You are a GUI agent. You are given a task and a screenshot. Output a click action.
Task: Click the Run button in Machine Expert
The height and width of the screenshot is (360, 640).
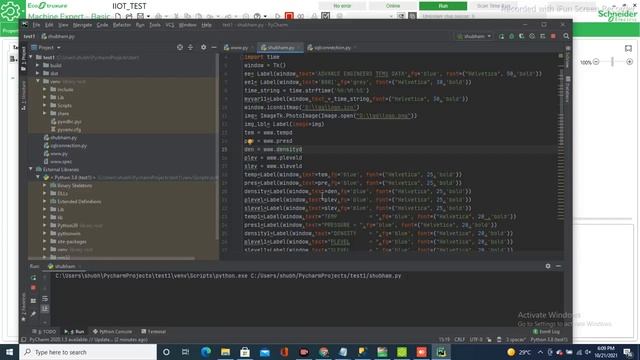443,6
